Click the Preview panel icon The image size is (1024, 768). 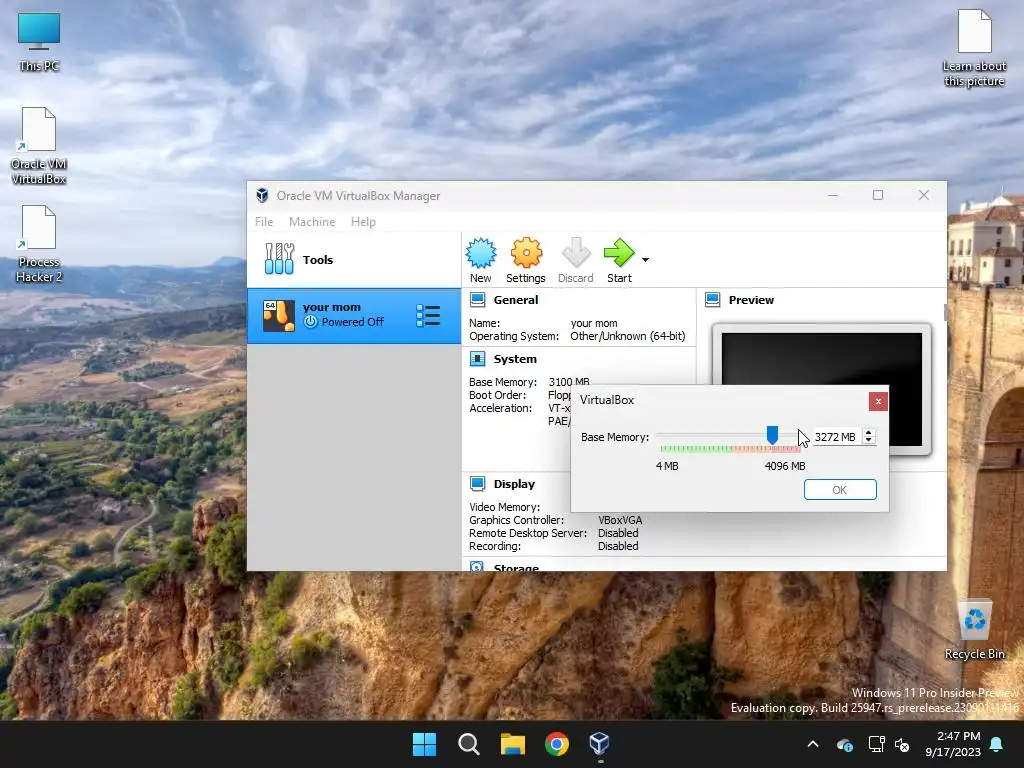point(712,300)
